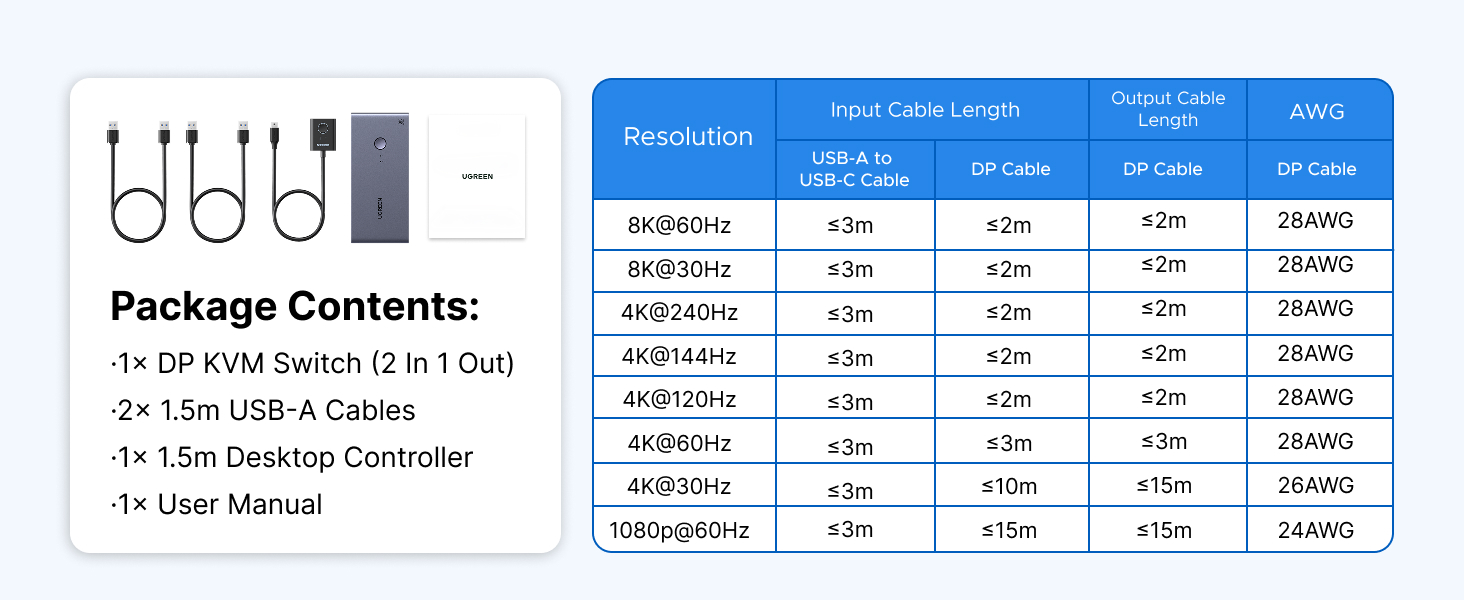Select the DP KVM Switch list item
This screenshot has height=600, width=1464.
point(312,363)
